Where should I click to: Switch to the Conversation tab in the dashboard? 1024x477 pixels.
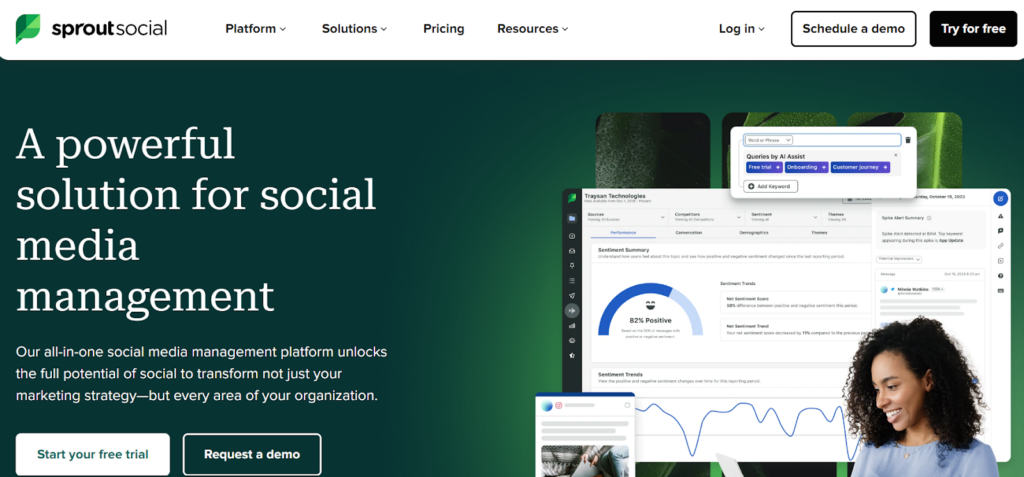pos(688,232)
